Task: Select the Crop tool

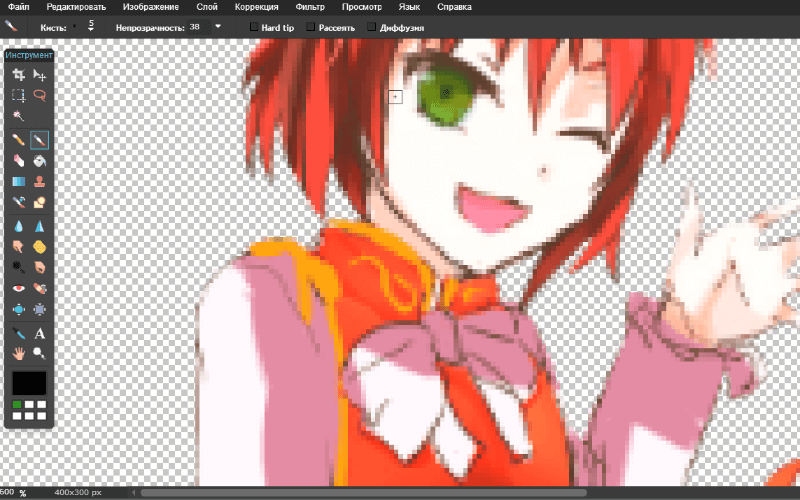Action: tap(18, 75)
